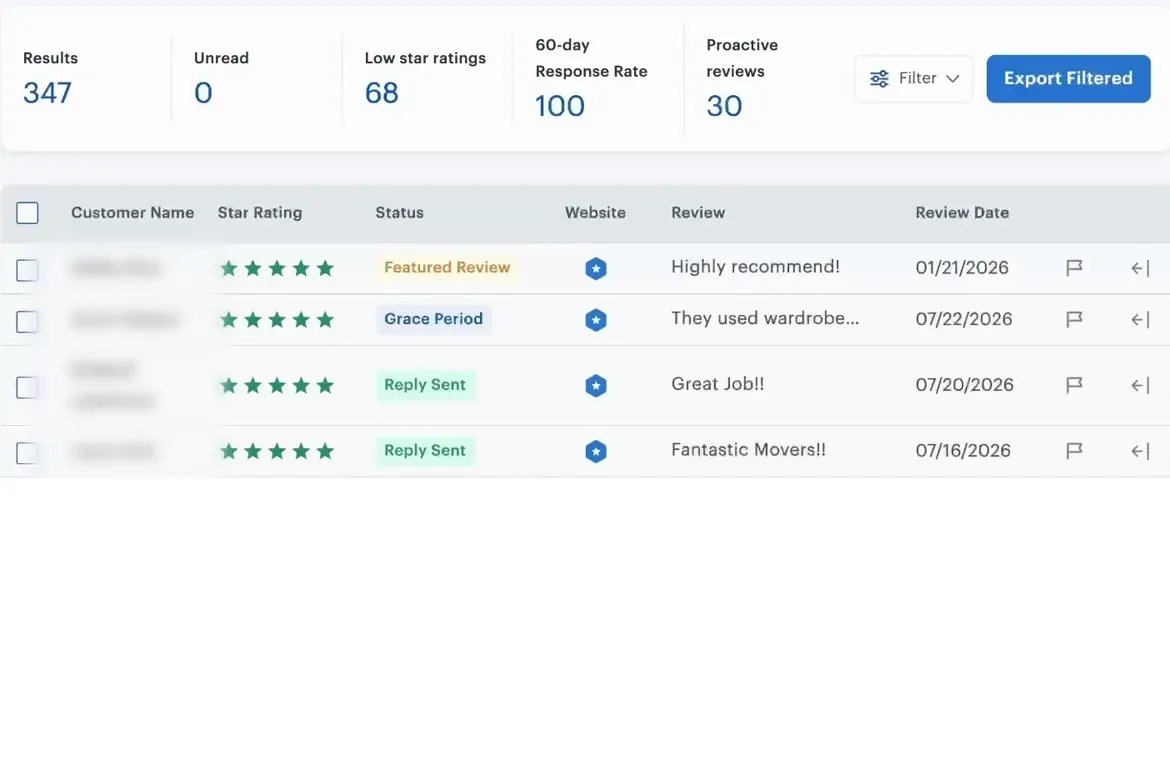
Task: Open the Fantastic Movers!! review text
Action: (x=748, y=449)
